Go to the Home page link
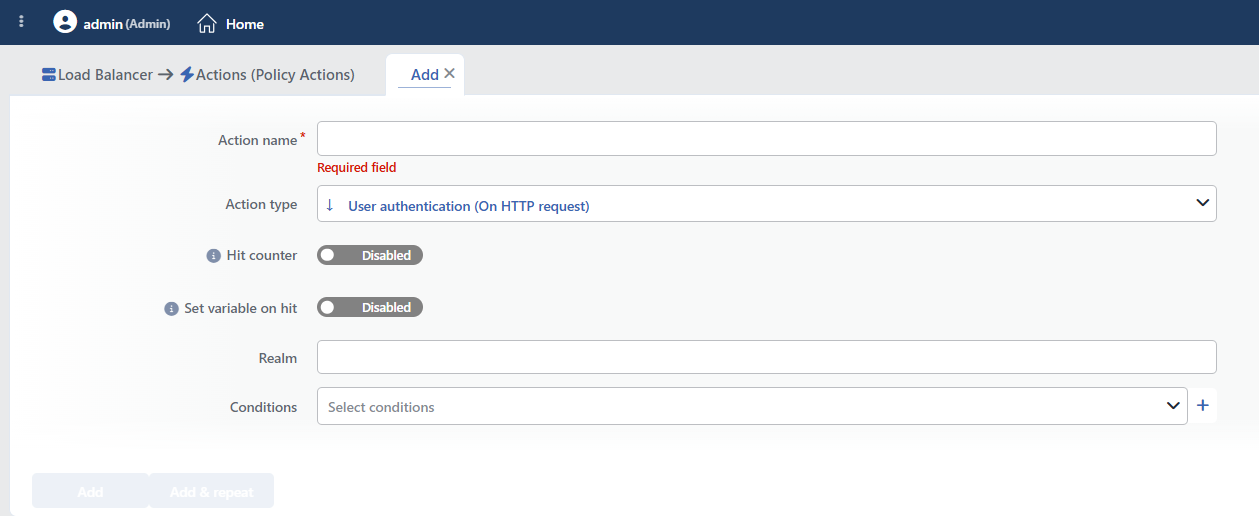 [231, 23]
